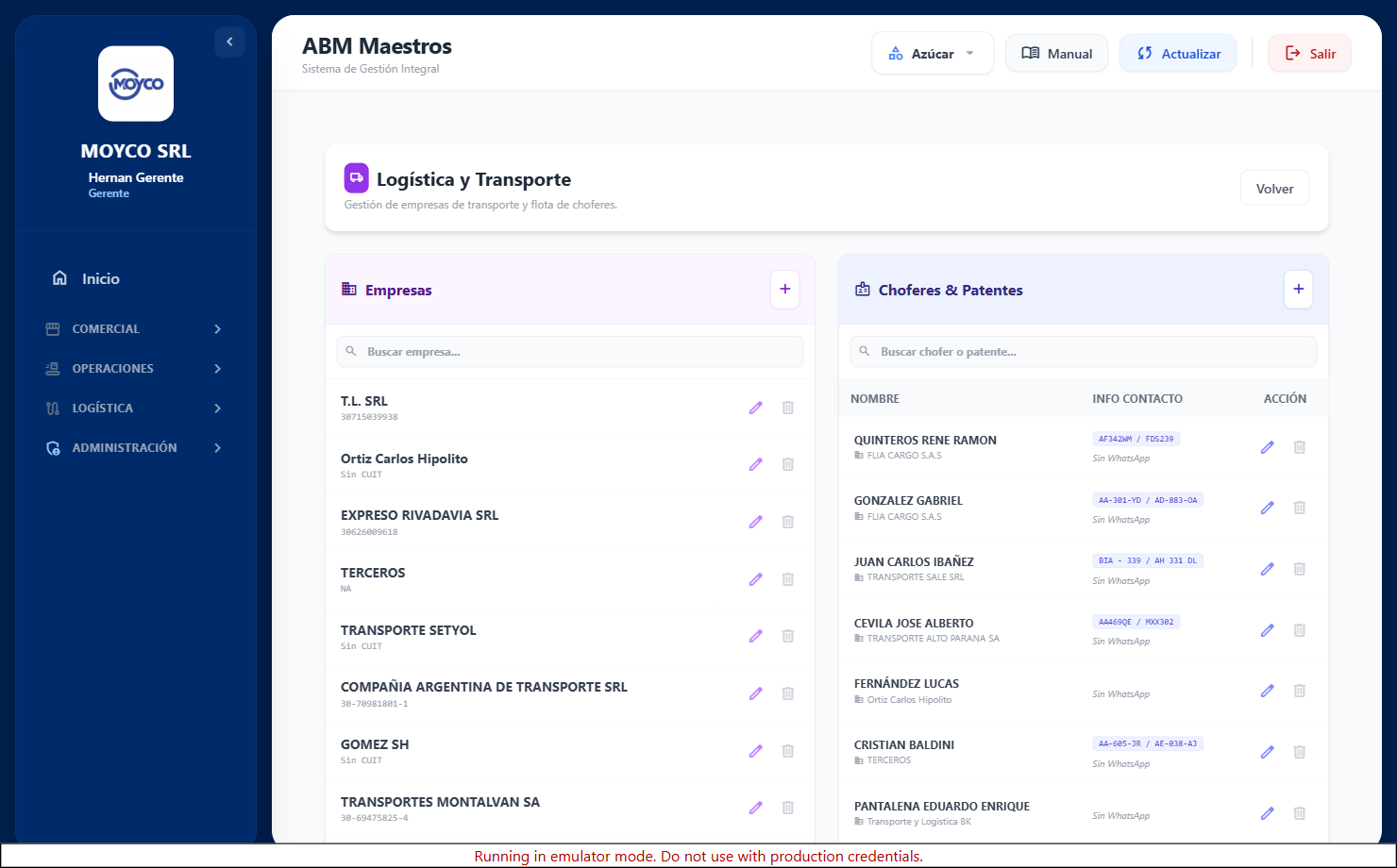The height and width of the screenshot is (868, 1397).
Task: Click the ABM Maestros page title
Action: (x=377, y=46)
